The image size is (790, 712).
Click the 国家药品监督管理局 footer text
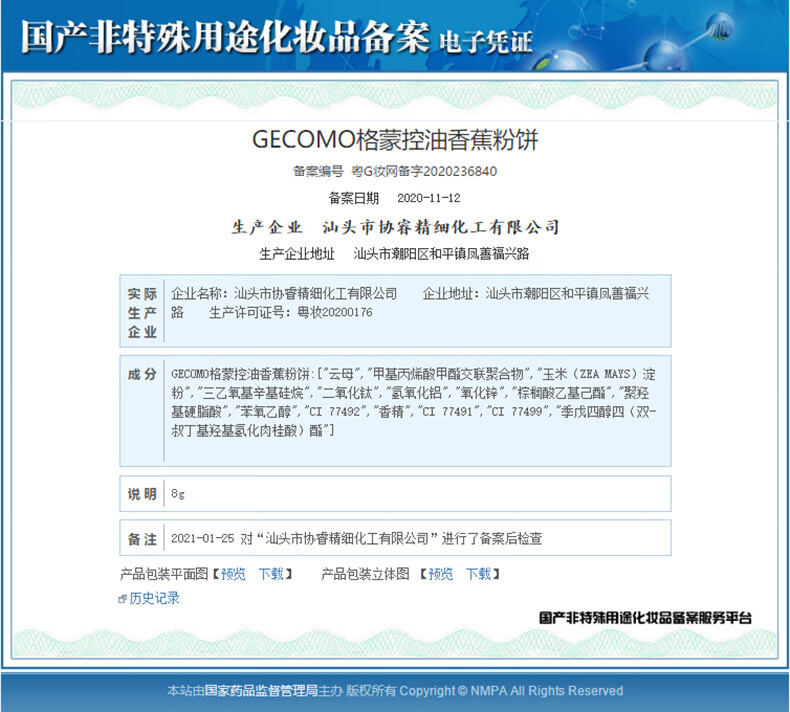click(x=261, y=690)
